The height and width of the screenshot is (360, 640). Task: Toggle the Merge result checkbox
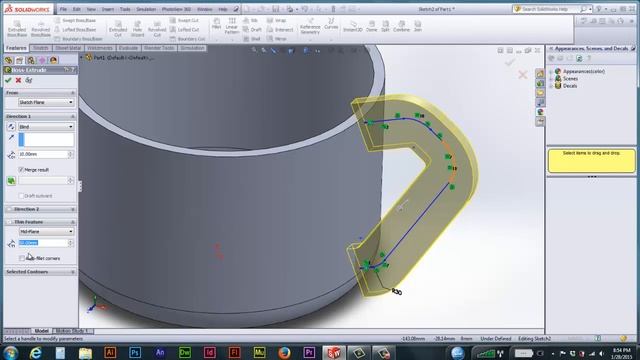21,169
